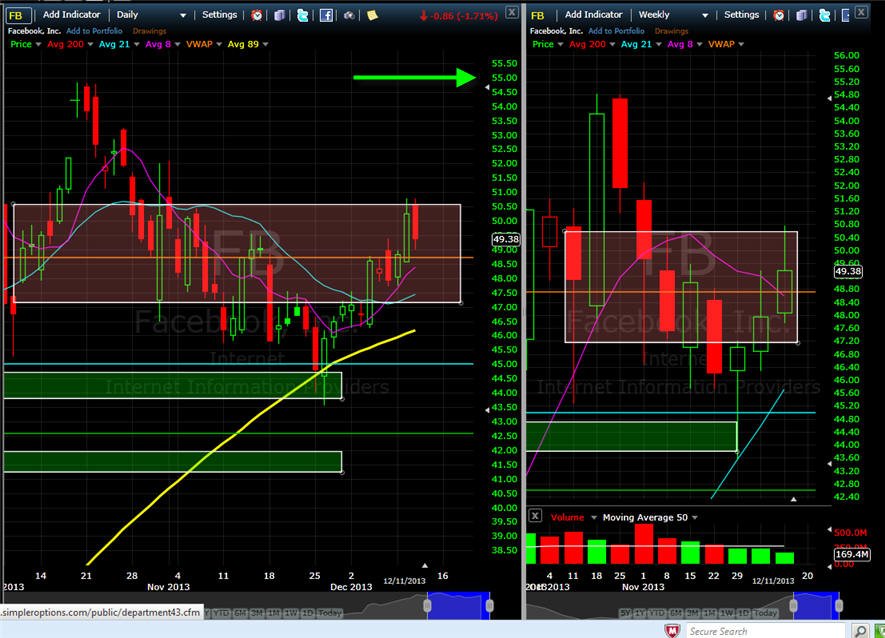
Task: Click the left range slider handle under the Weekly chart
Action: 794,606
